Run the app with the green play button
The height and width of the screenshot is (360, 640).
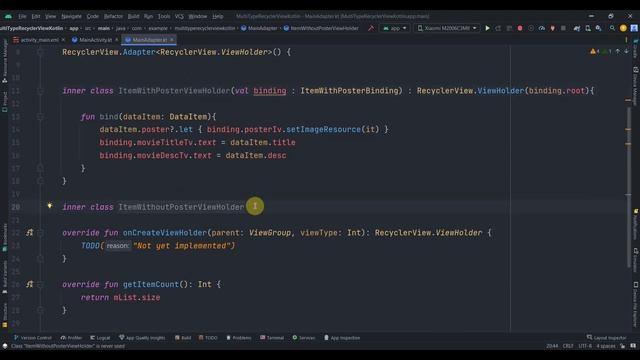tap(487, 28)
